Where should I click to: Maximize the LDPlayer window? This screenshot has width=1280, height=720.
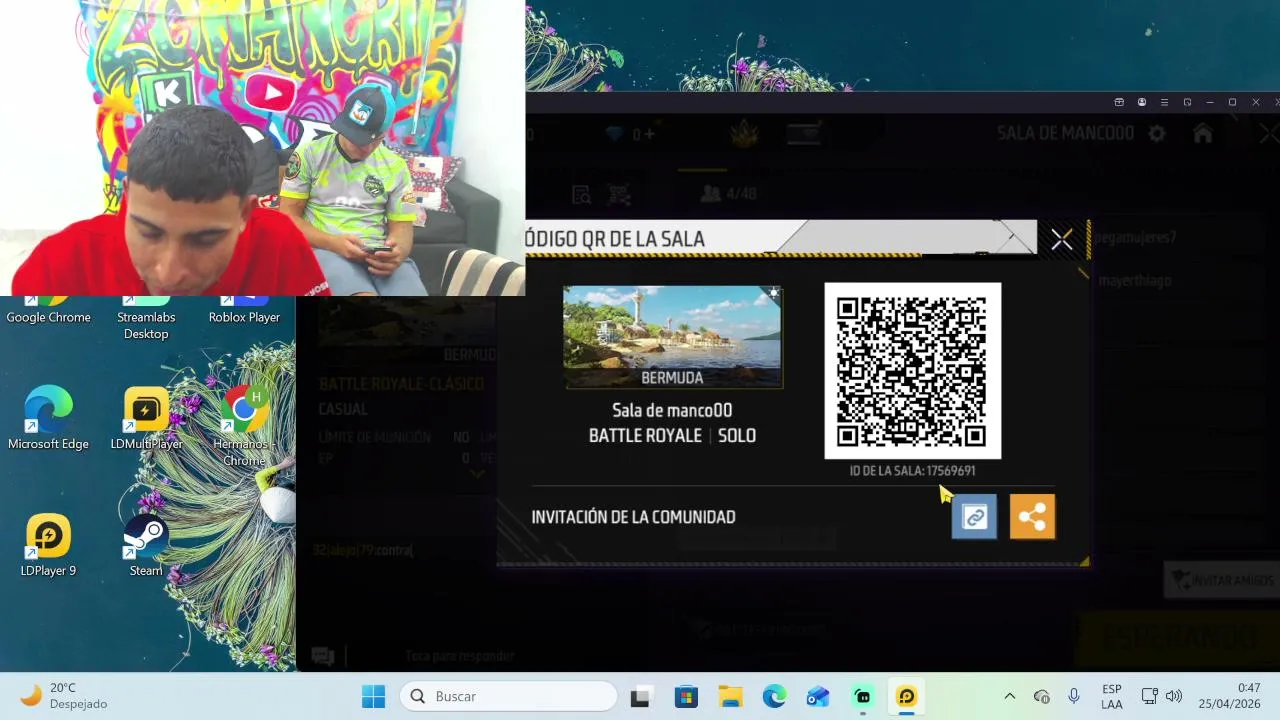1232,102
